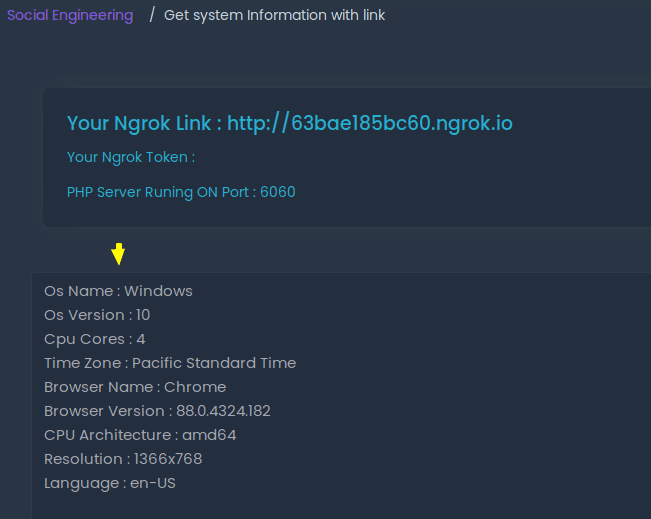651x519 pixels.
Task: Select the 'Os Name : Windows' line
Action: (118, 291)
